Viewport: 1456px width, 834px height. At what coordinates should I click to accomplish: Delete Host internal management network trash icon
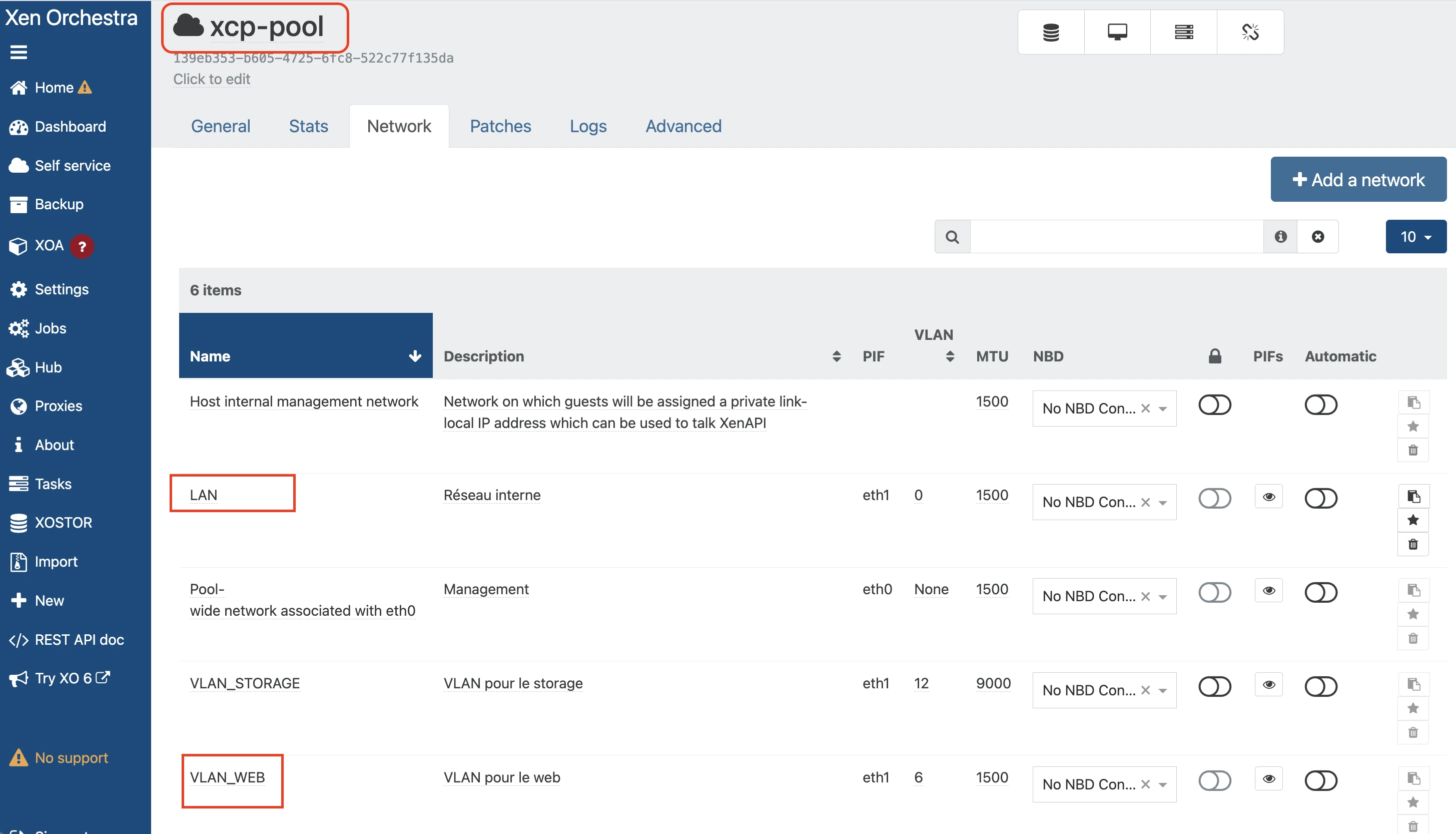(x=1413, y=450)
